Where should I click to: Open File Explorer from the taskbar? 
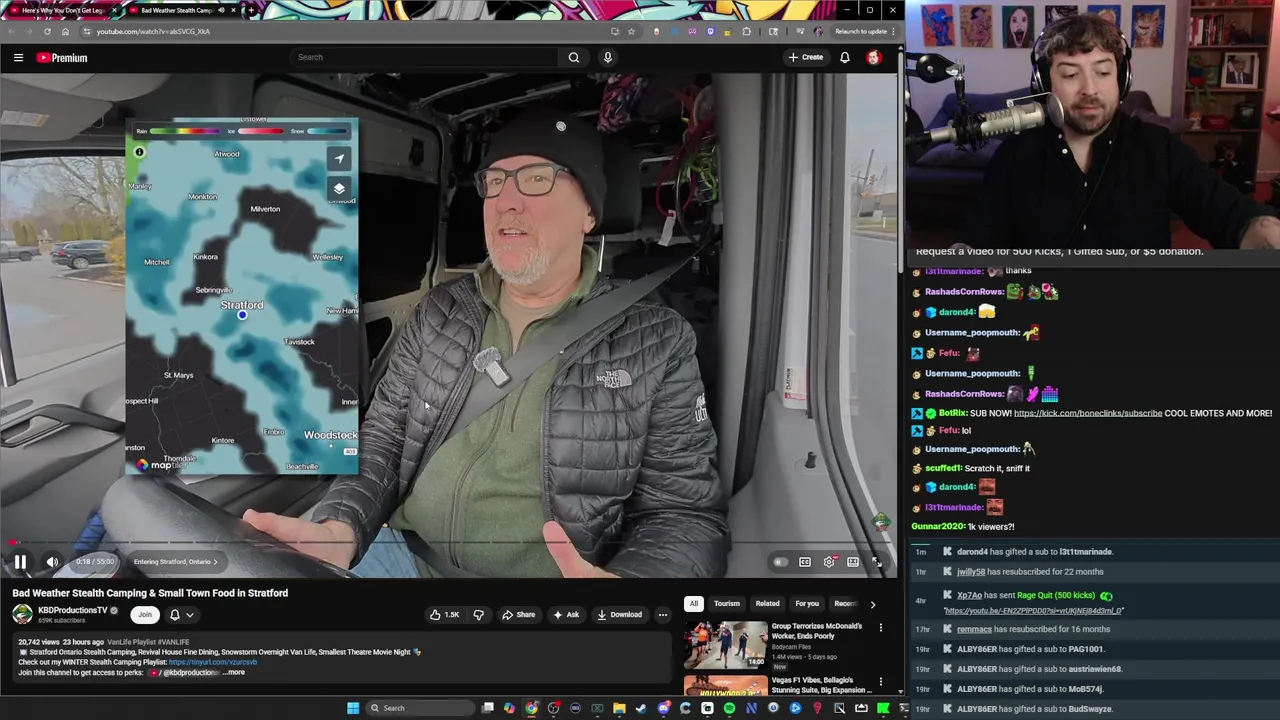pyautogui.click(x=619, y=708)
